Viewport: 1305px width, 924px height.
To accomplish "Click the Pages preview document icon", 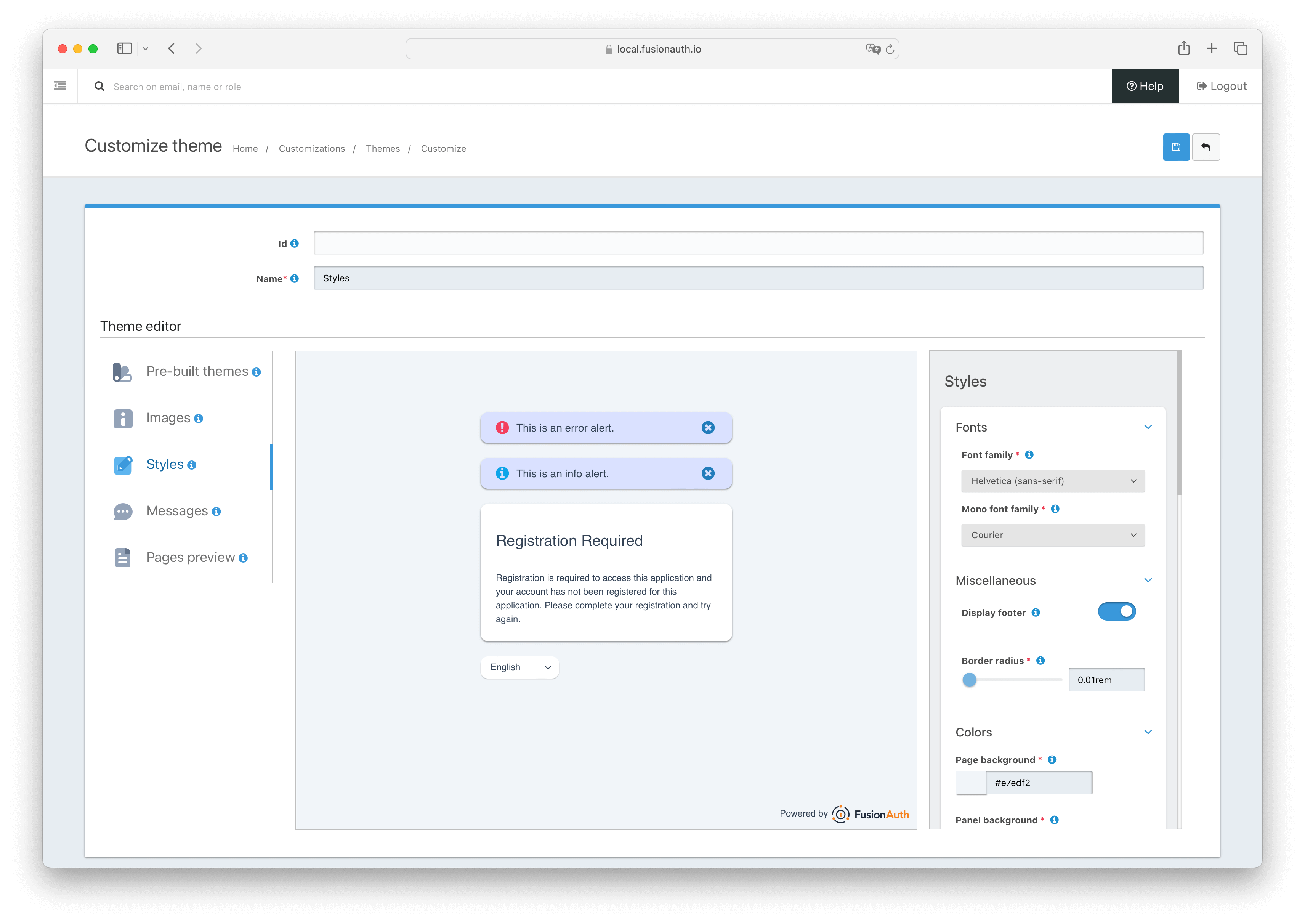I will (x=122, y=558).
